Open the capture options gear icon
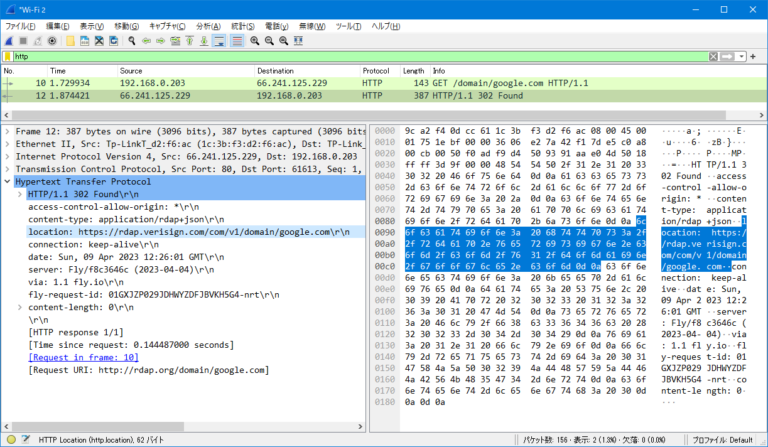This screenshot has height=447, width=768. coord(50,41)
